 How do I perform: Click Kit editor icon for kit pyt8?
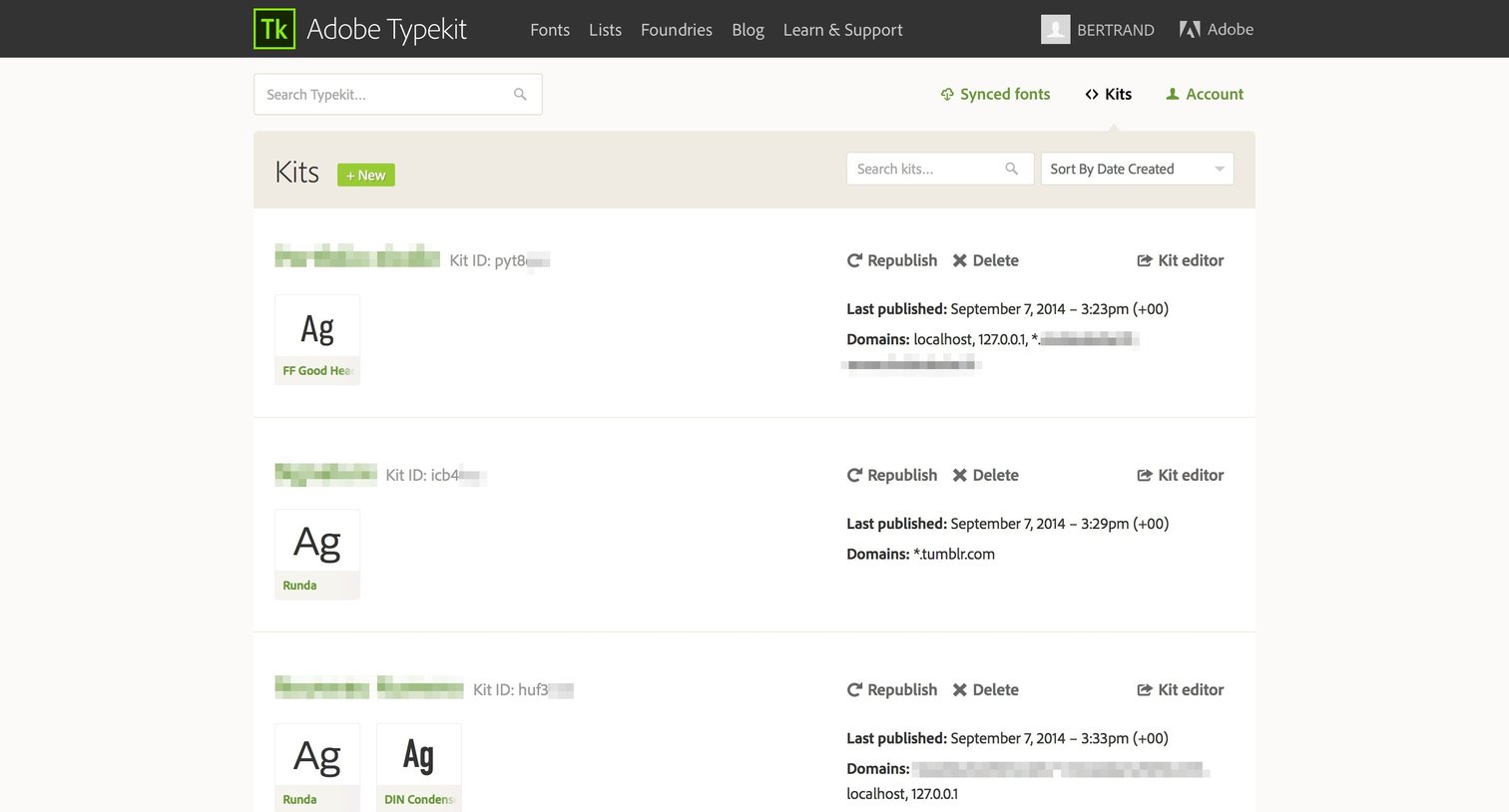[x=1145, y=260]
